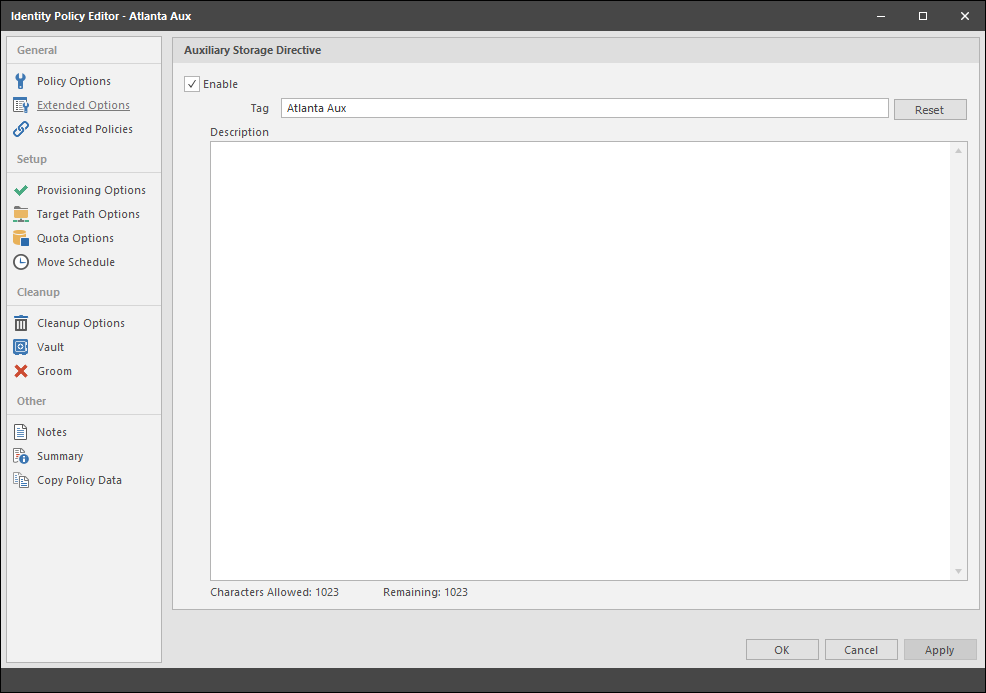Click the Cleanup Options trash icon

tap(21, 323)
